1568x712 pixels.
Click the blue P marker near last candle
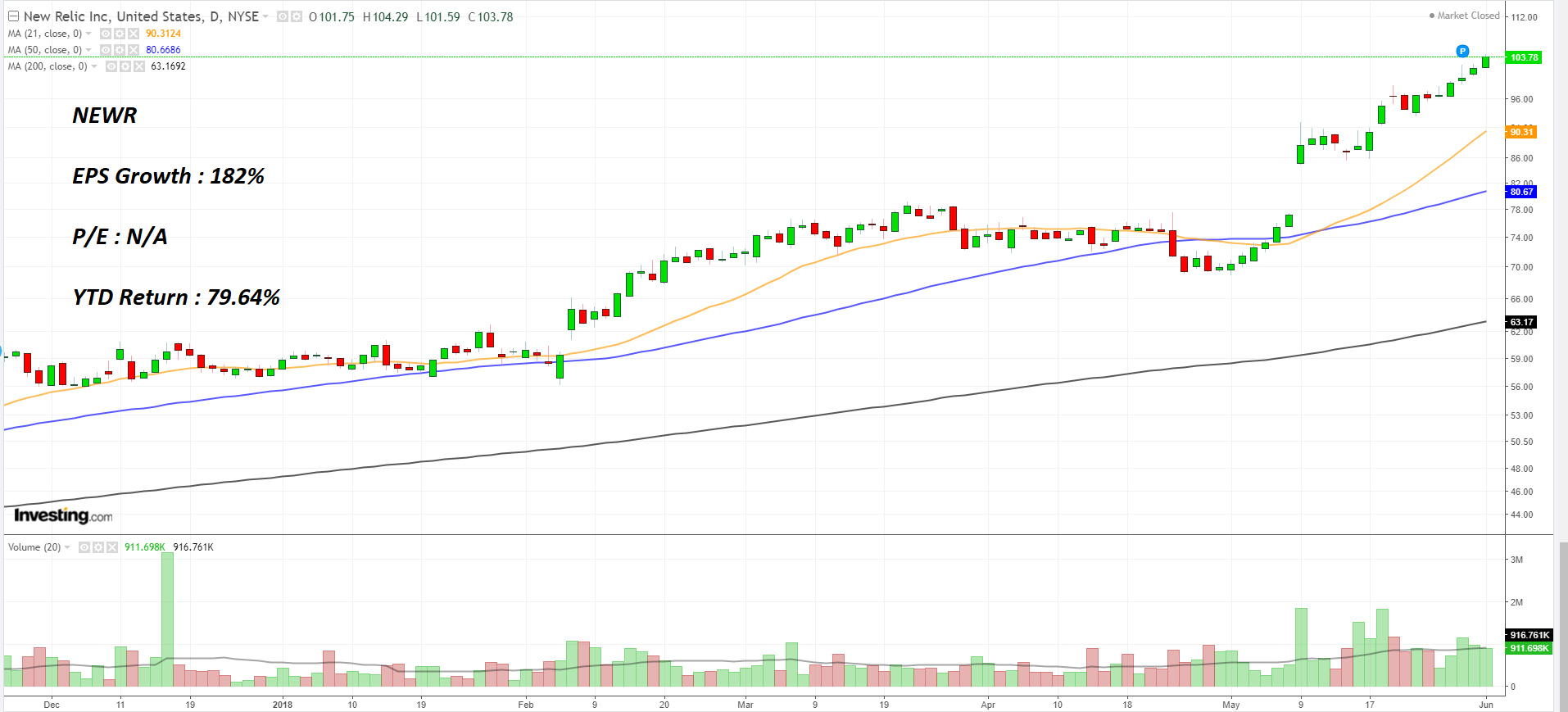pos(1462,51)
